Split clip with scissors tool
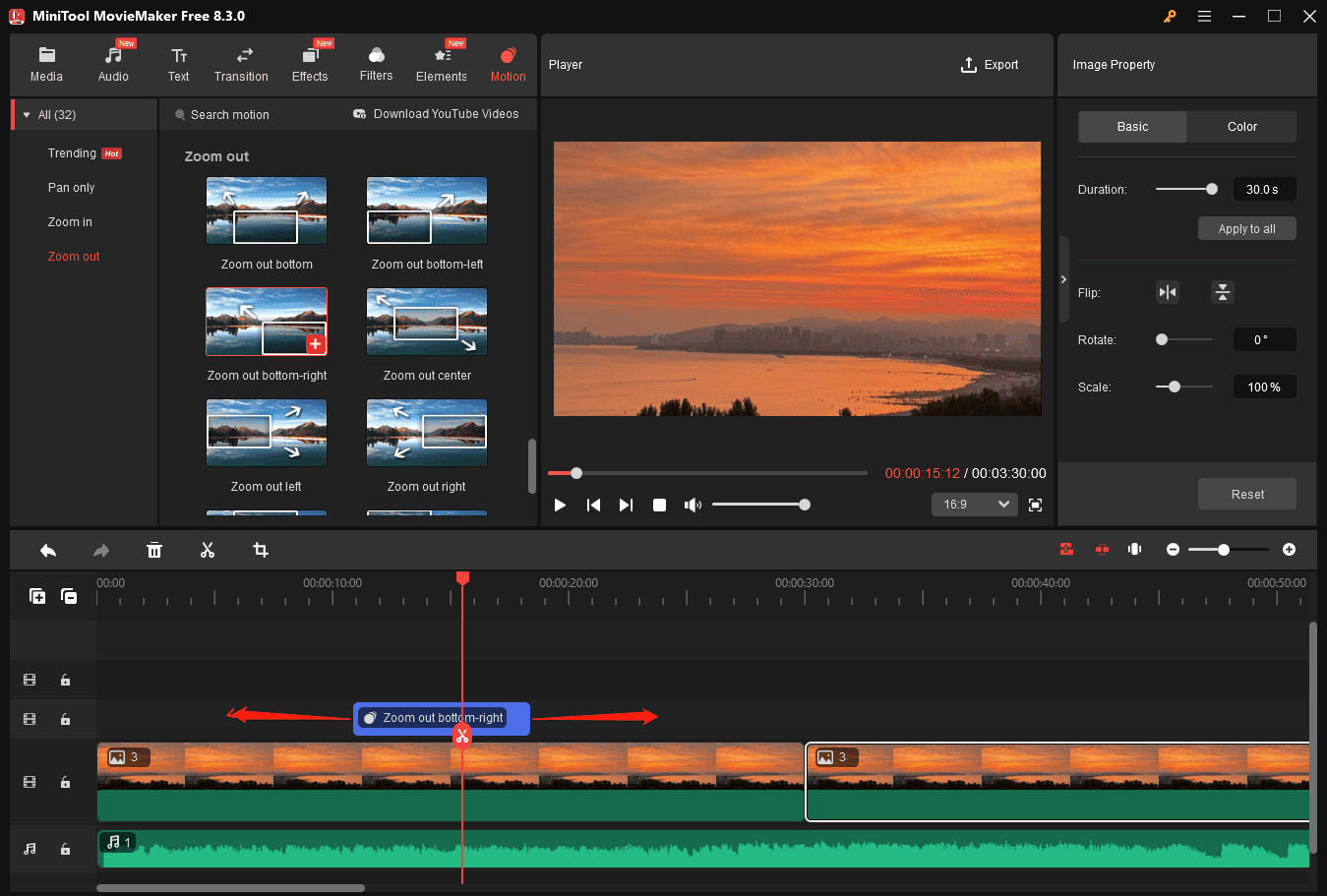The height and width of the screenshot is (896, 1327). point(208,550)
